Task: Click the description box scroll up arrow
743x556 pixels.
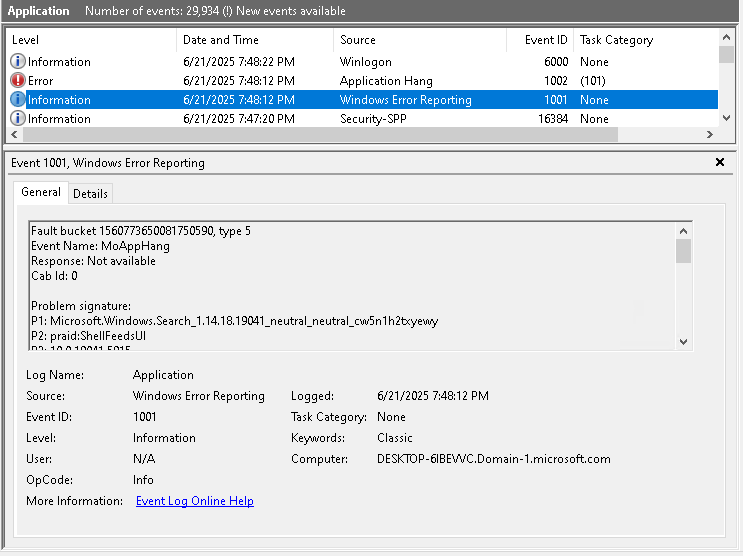Action: (683, 231)
